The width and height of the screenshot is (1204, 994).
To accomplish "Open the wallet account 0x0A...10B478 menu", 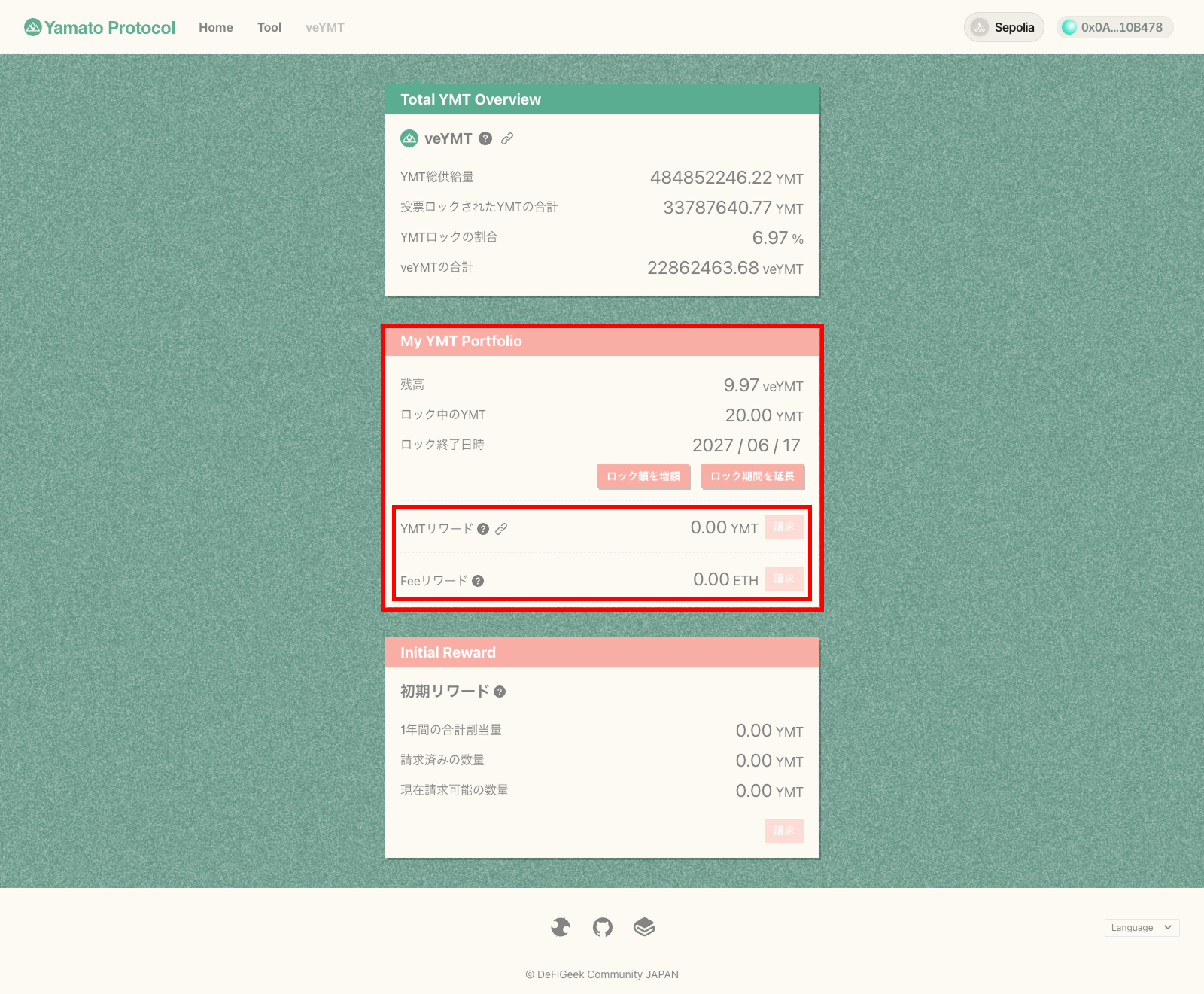I will click(1114, 27).
